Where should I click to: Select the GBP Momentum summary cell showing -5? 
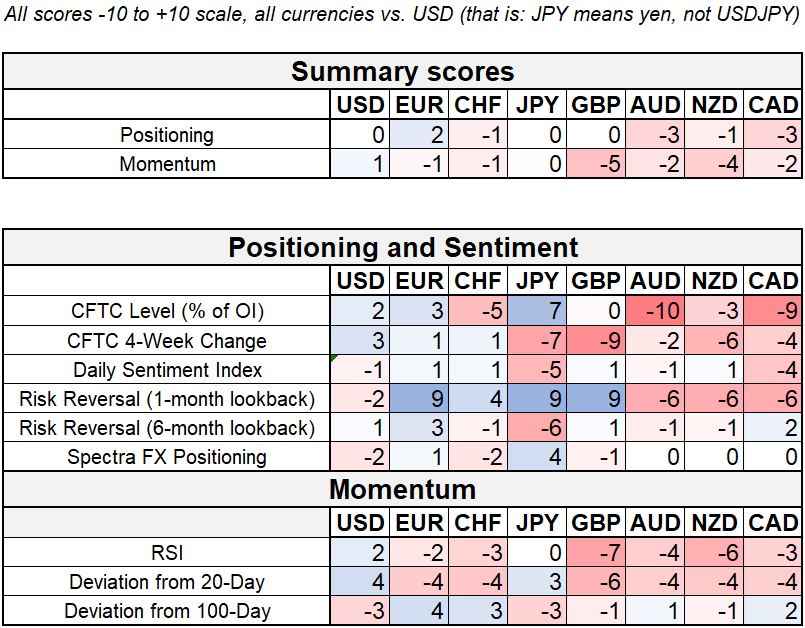pos(596,164)
